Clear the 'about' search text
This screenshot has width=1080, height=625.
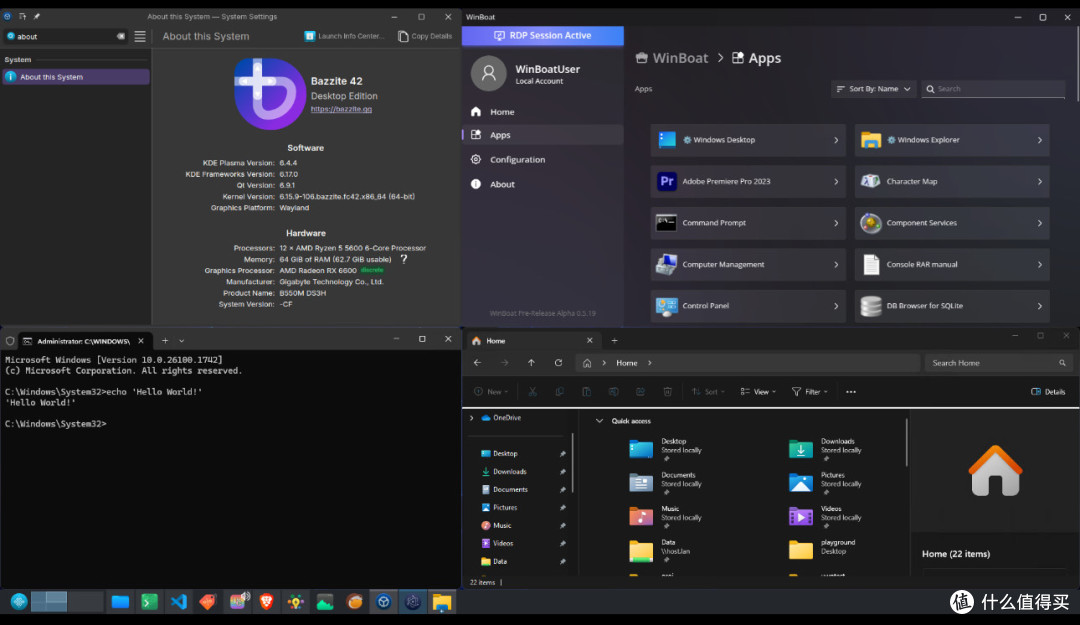tap(121, 37)
